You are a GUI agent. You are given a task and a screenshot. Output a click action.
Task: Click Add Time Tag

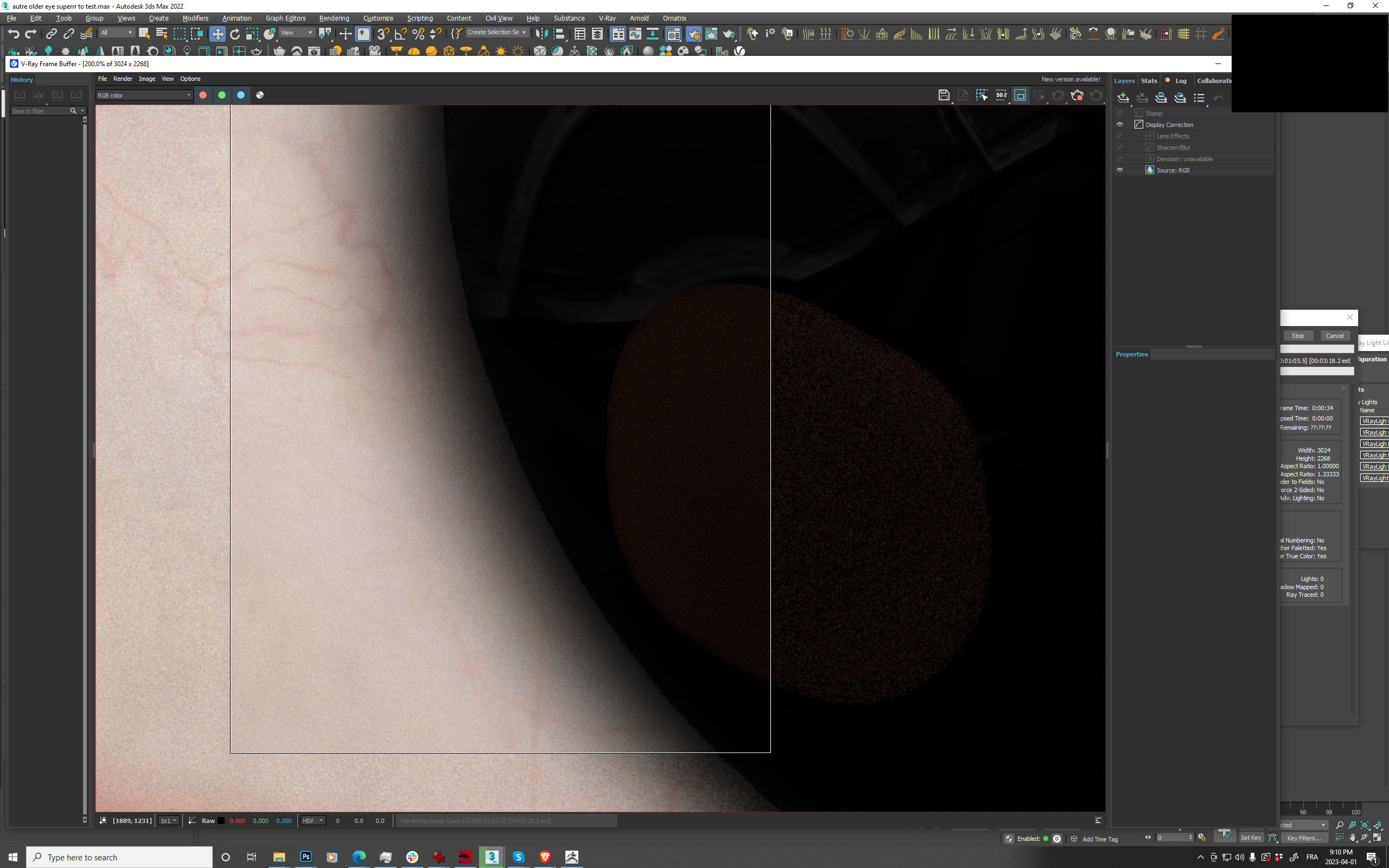click(x=1100, y=839)
